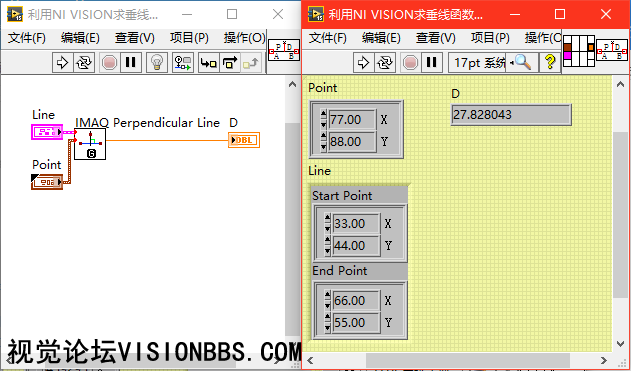Click the front panel VI icon
Screen dimensions: 631x371
click(612, 50)
